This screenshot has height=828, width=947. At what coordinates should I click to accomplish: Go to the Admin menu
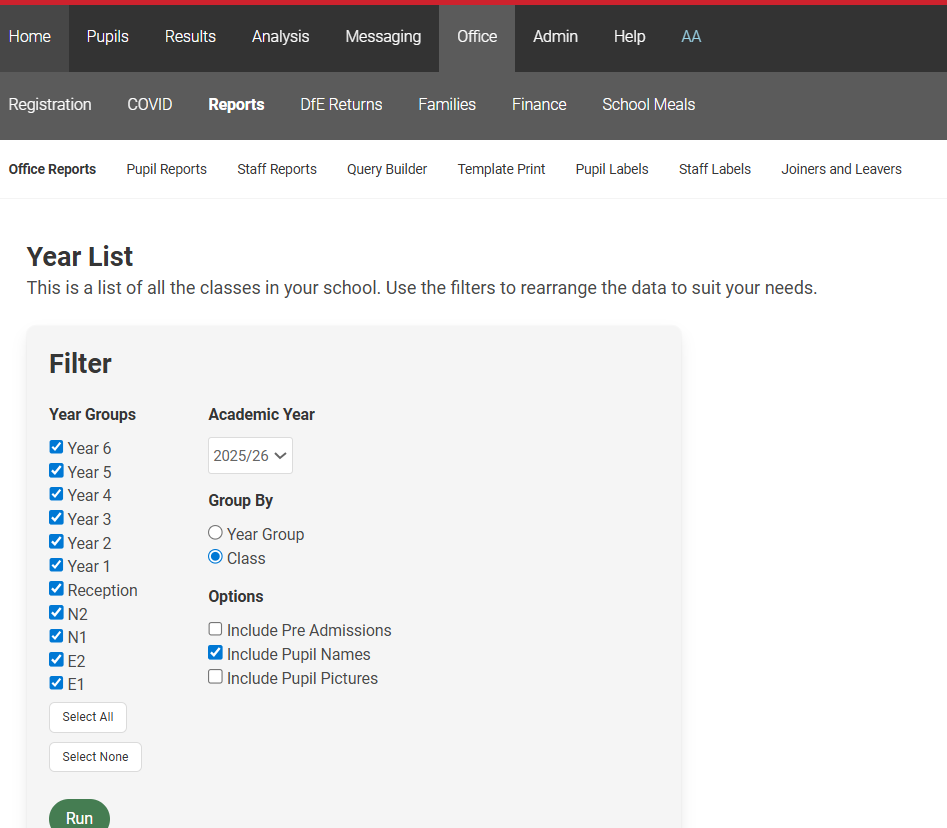click(x=555, y=37)
